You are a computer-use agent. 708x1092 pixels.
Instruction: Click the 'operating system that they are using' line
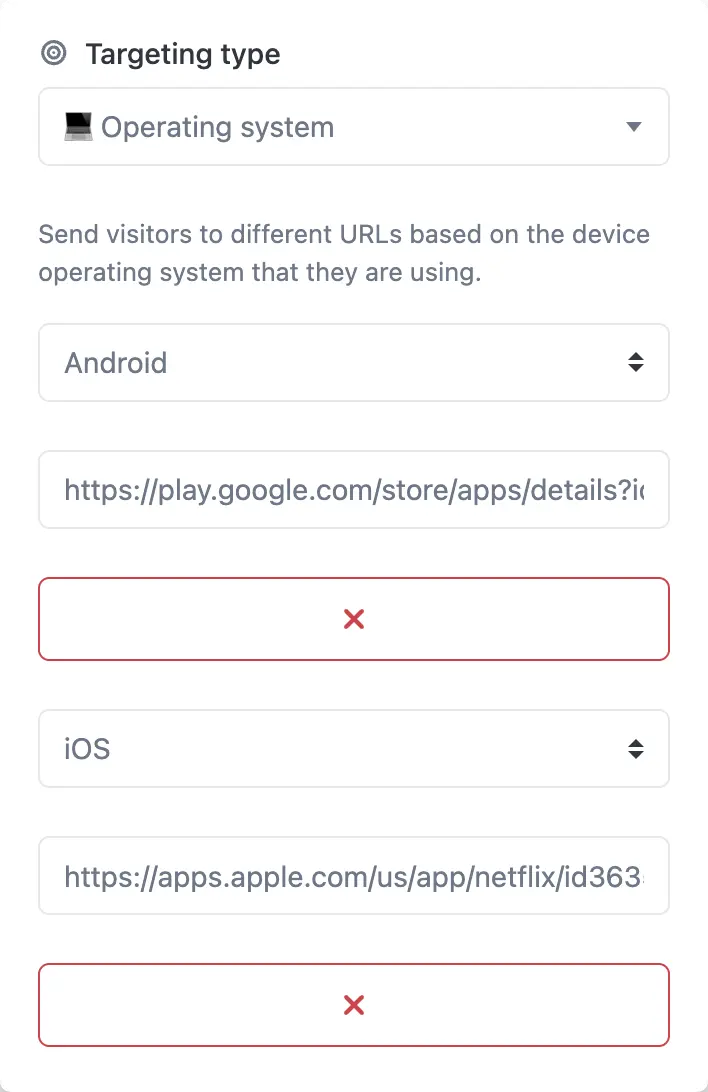260,272
